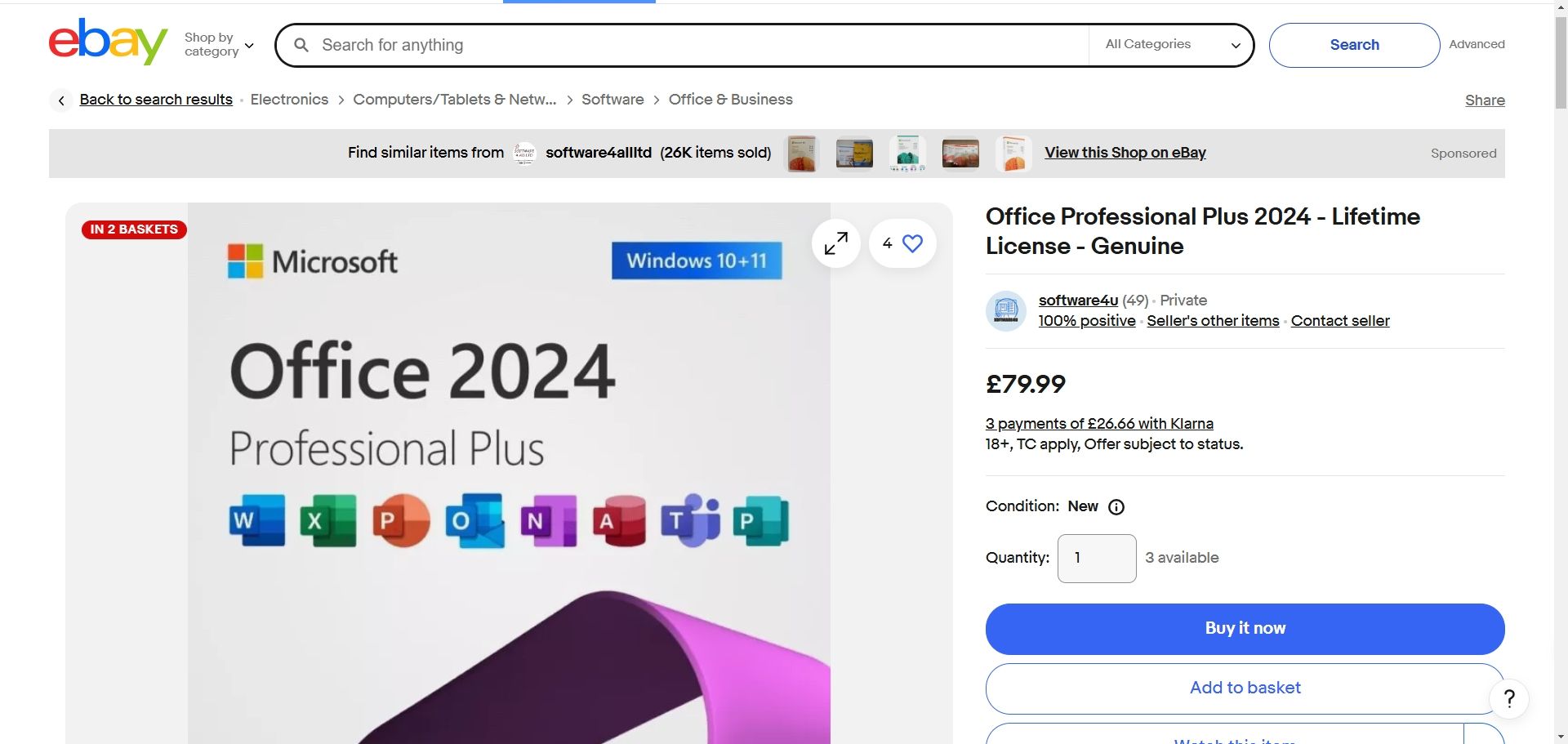
Task: Open Advanced search link
Action: (1477, 44)
